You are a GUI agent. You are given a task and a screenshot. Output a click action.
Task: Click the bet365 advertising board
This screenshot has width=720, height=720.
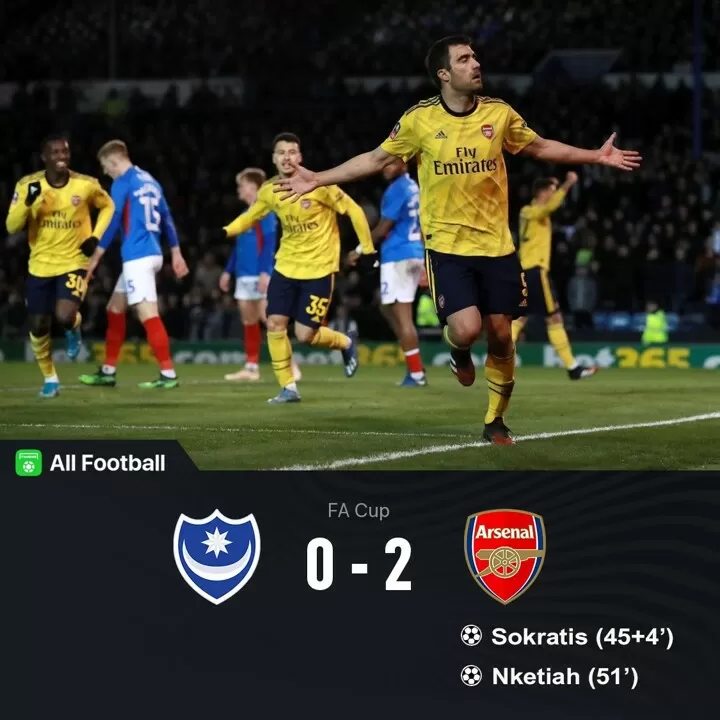point(617,357)
